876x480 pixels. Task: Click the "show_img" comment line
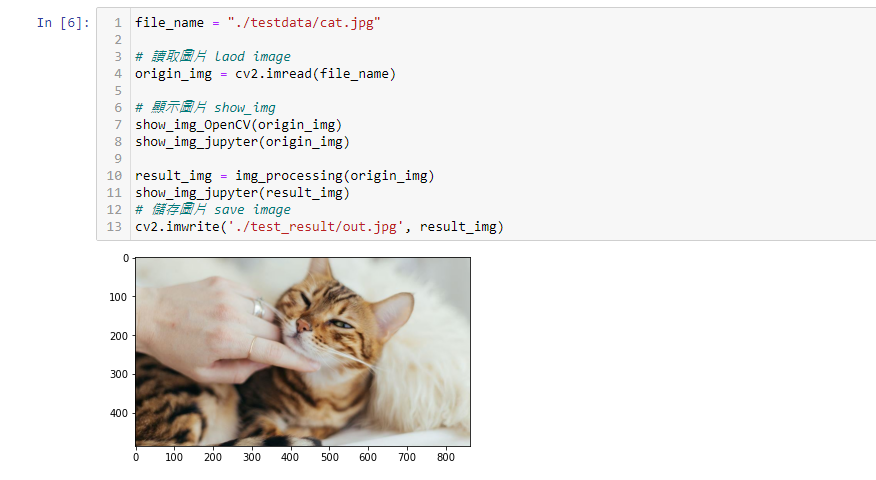pyautogui.click(x=205, y=107)
